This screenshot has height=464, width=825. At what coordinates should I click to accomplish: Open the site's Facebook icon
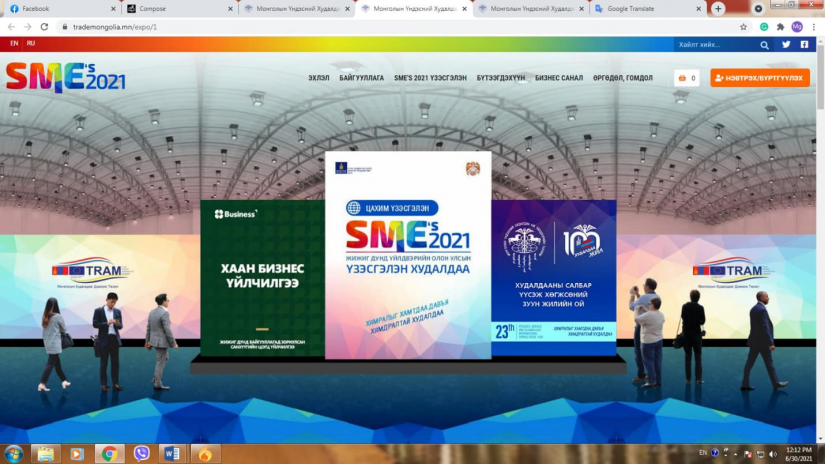[x=804, y=45]
